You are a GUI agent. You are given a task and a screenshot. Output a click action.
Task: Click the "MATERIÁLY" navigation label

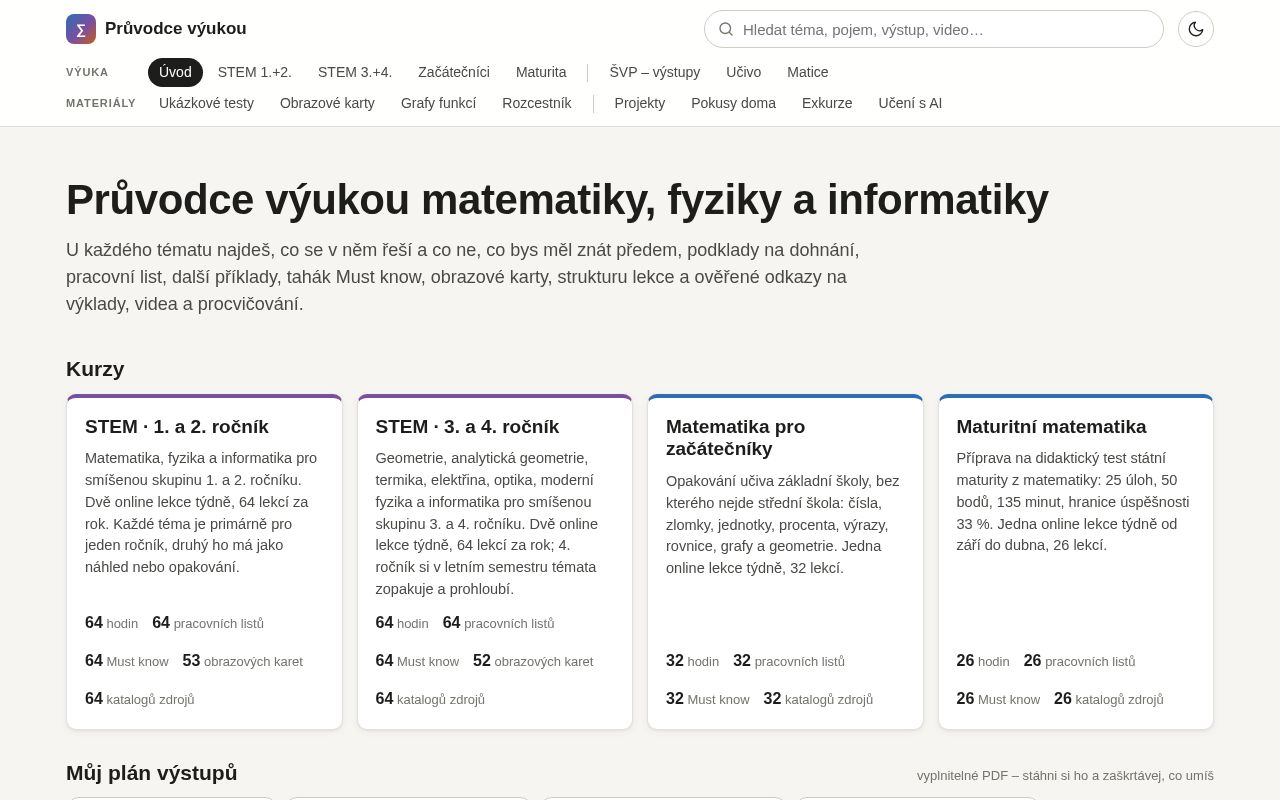pyautogui.click(x=101, y=103)
